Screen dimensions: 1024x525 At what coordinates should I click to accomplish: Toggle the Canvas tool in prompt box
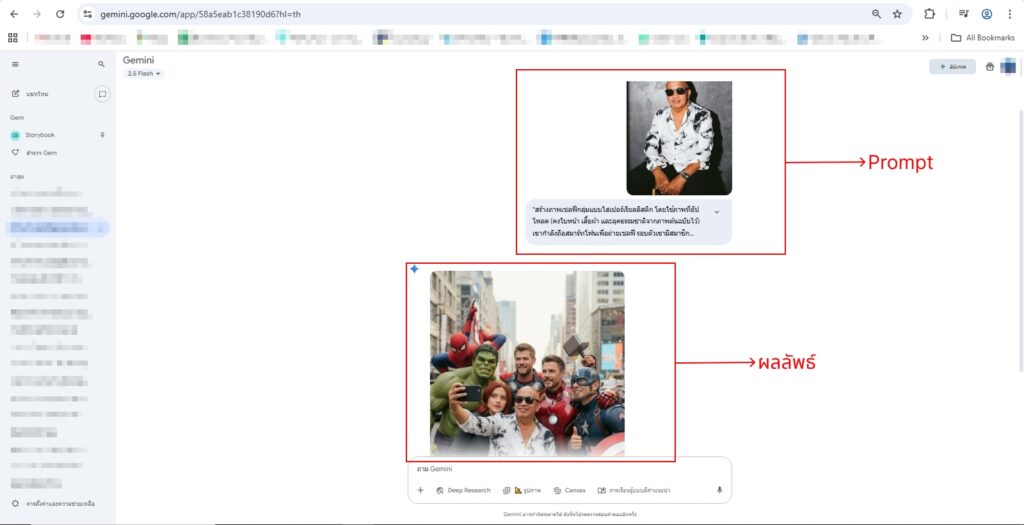[x=569, y=490]
